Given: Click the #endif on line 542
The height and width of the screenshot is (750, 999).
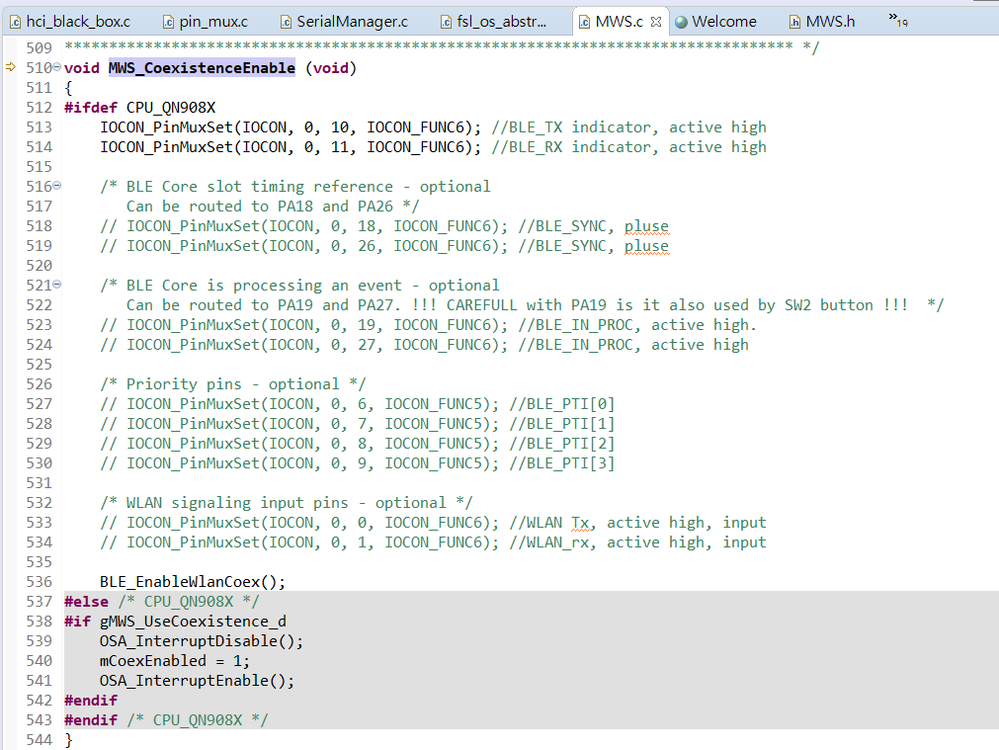Looking at the screenshot, I should [90, 700].
